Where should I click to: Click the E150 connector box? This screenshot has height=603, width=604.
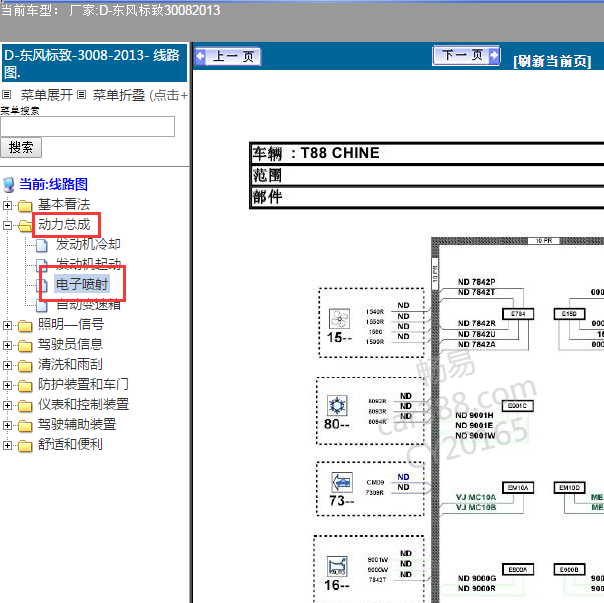pos(569,314)
